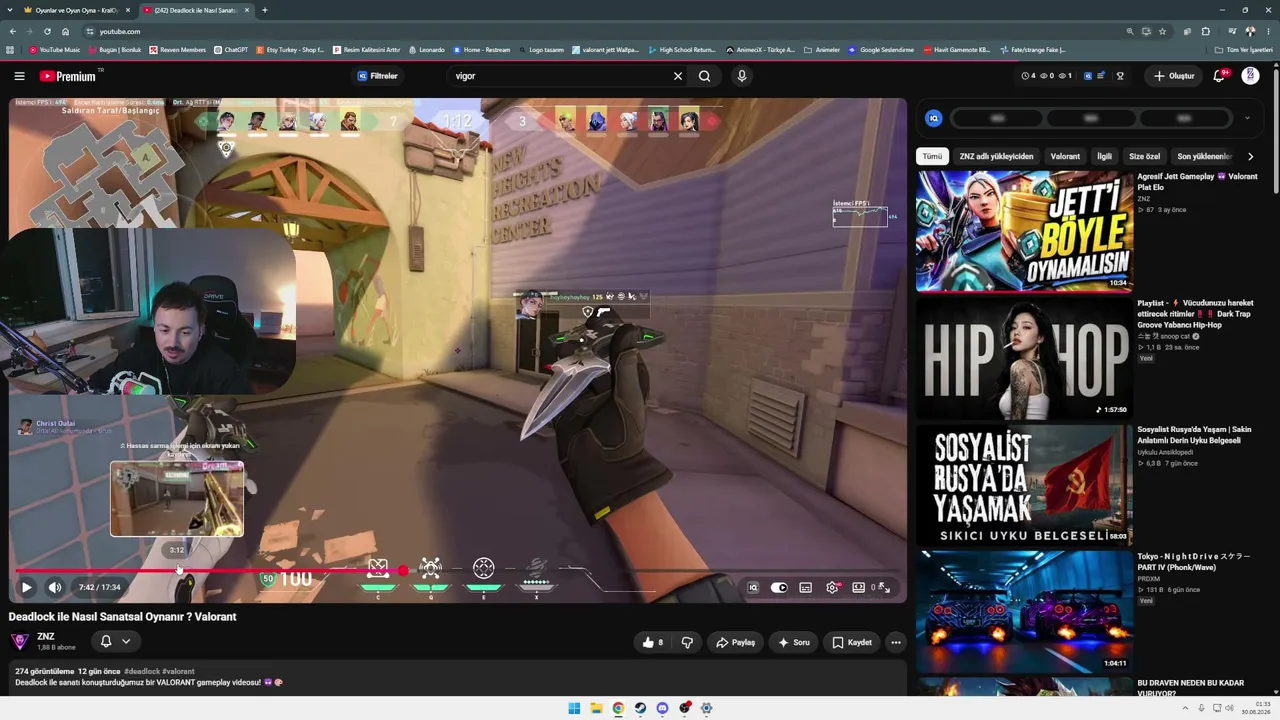This screenshot has width=1280, height=720.
Task: Turn on subtitles in the player
Action: (x=805, y=587)
